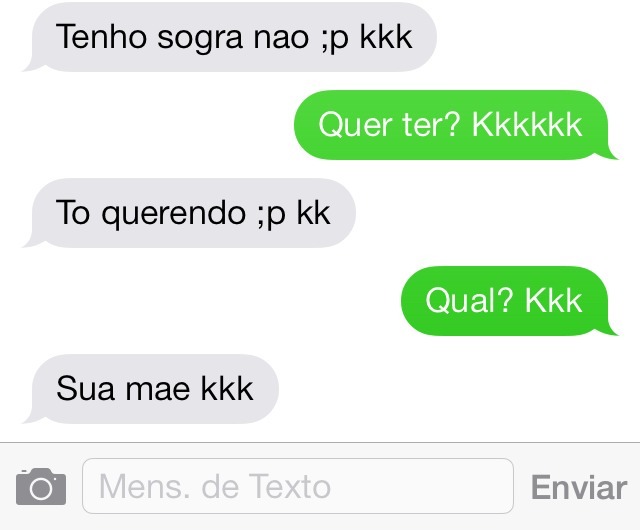640x530 pixels.
Task: Open the camera attachment icon
Action: pos(41,486)
